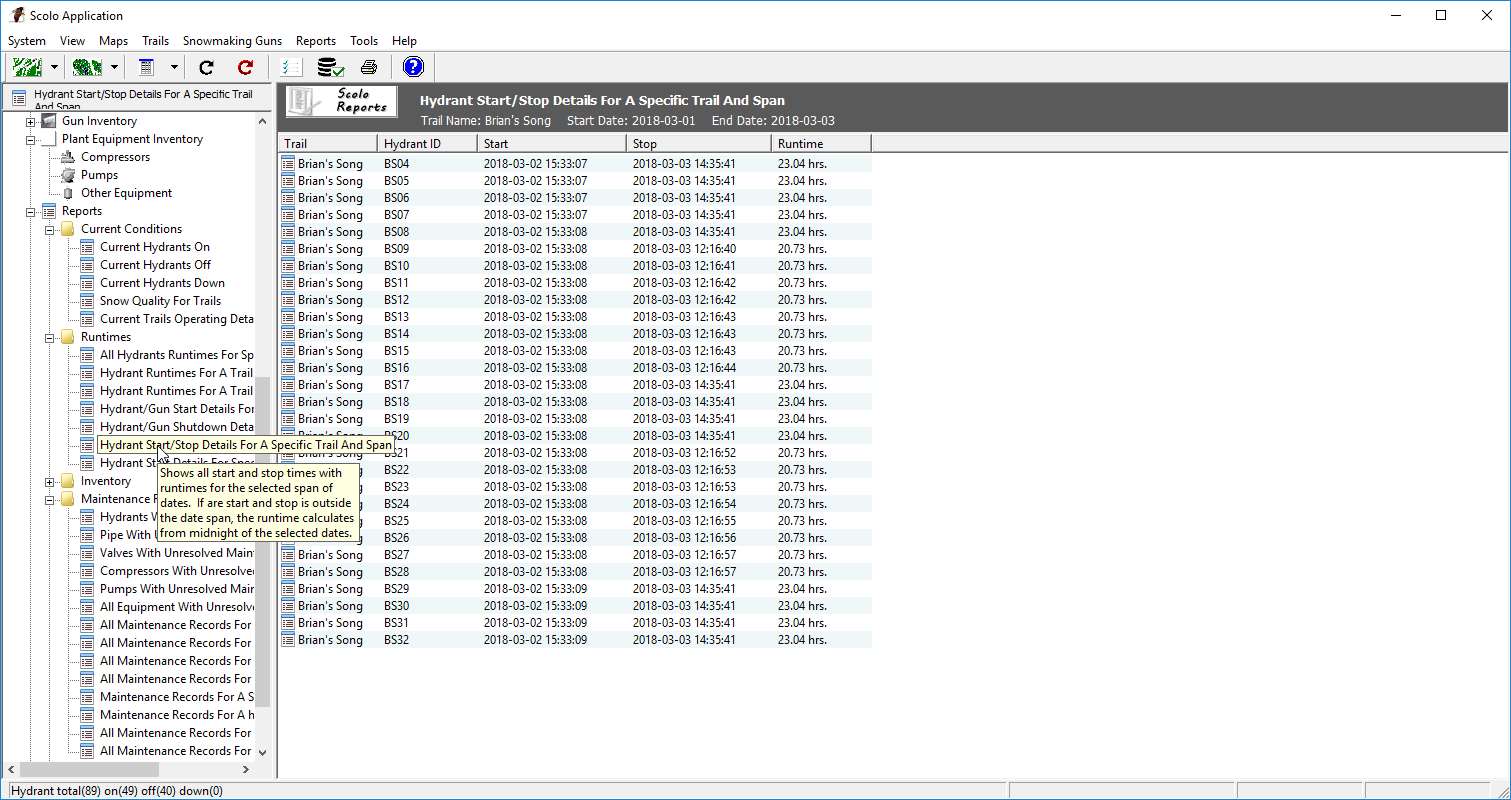Click the red refresh arrow icon
This screenshot has width=1511, height=800.
tap(245, 67)
